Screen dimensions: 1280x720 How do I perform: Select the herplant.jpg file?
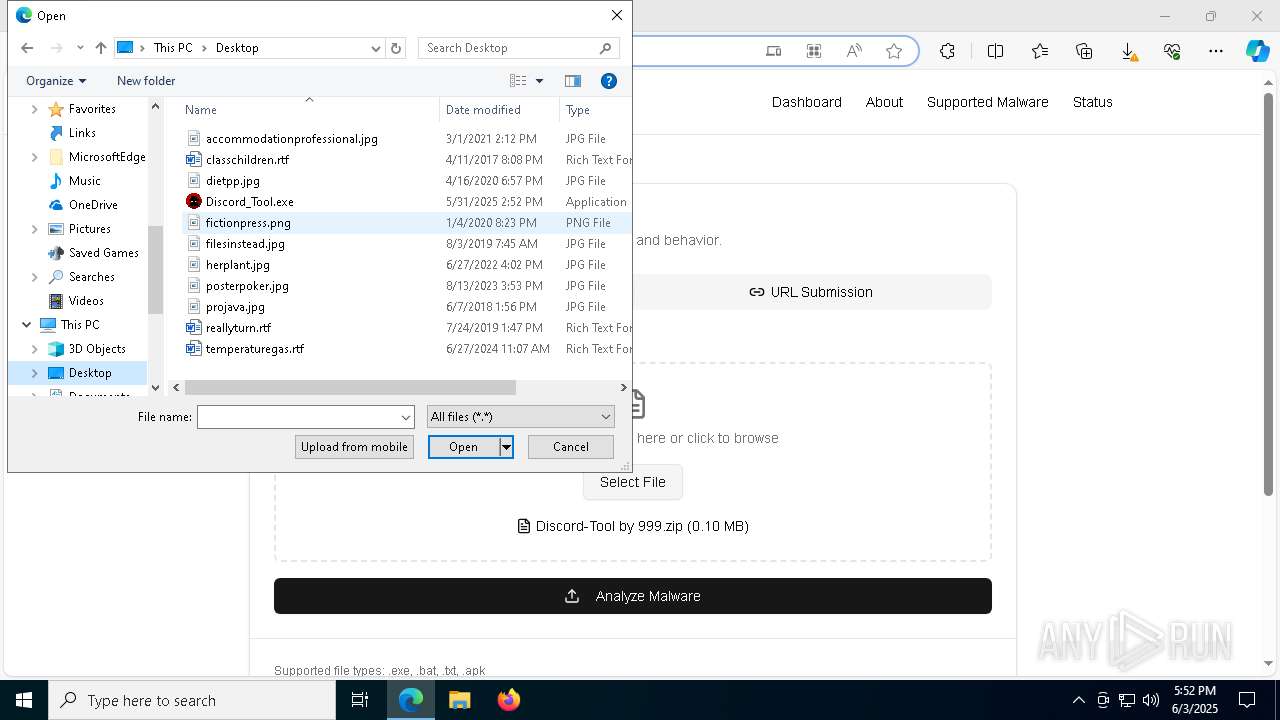tap(238, 265)
